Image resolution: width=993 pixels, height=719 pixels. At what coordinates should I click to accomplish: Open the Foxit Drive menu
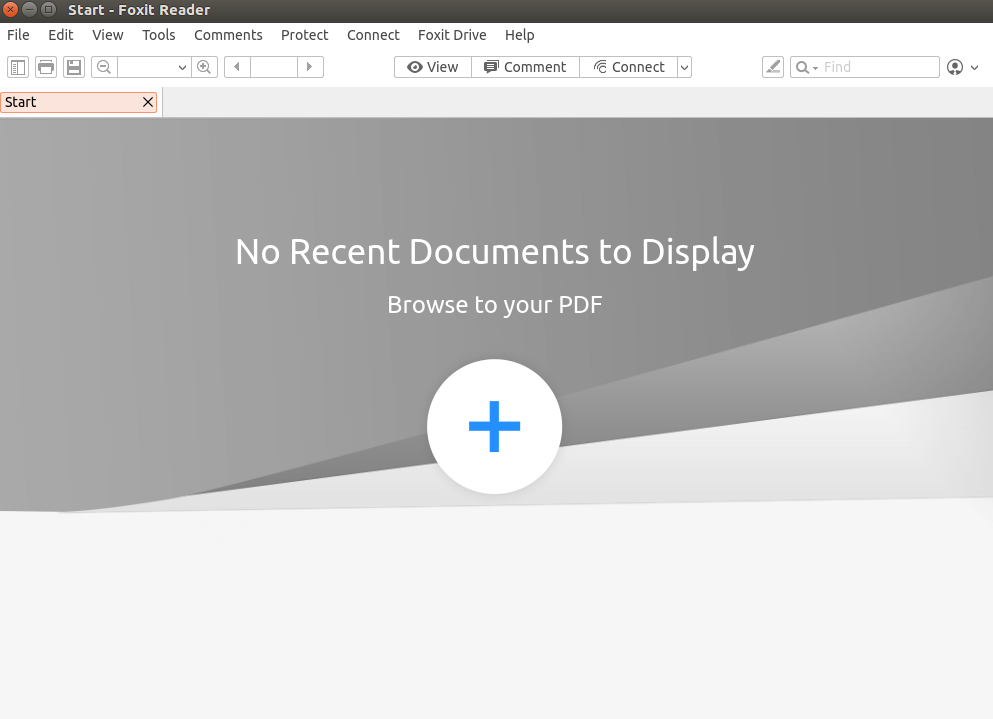pyautogui.click(x=452, y=35)
